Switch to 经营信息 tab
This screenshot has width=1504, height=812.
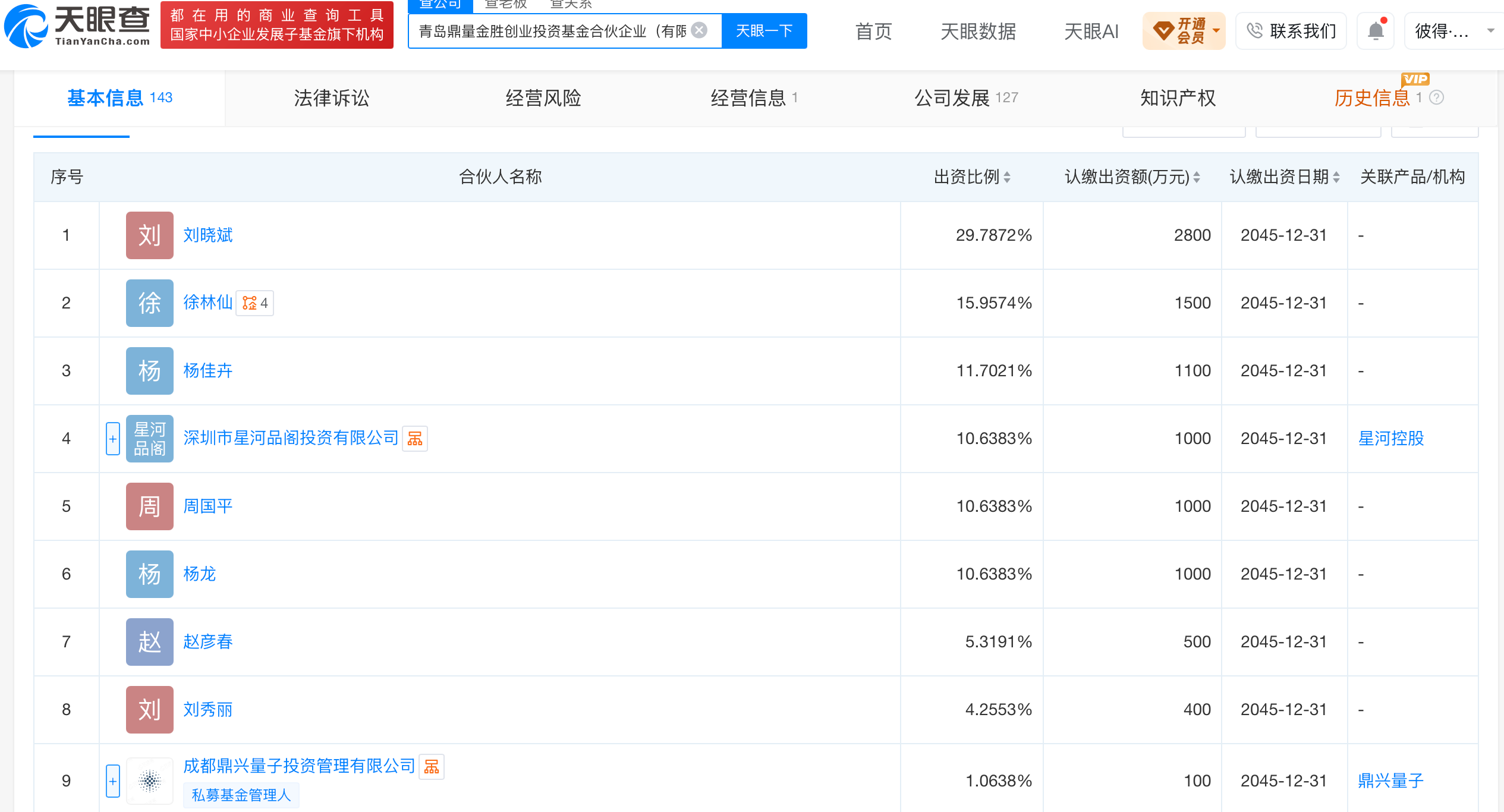pyautogui.click(x=754, y=98)
